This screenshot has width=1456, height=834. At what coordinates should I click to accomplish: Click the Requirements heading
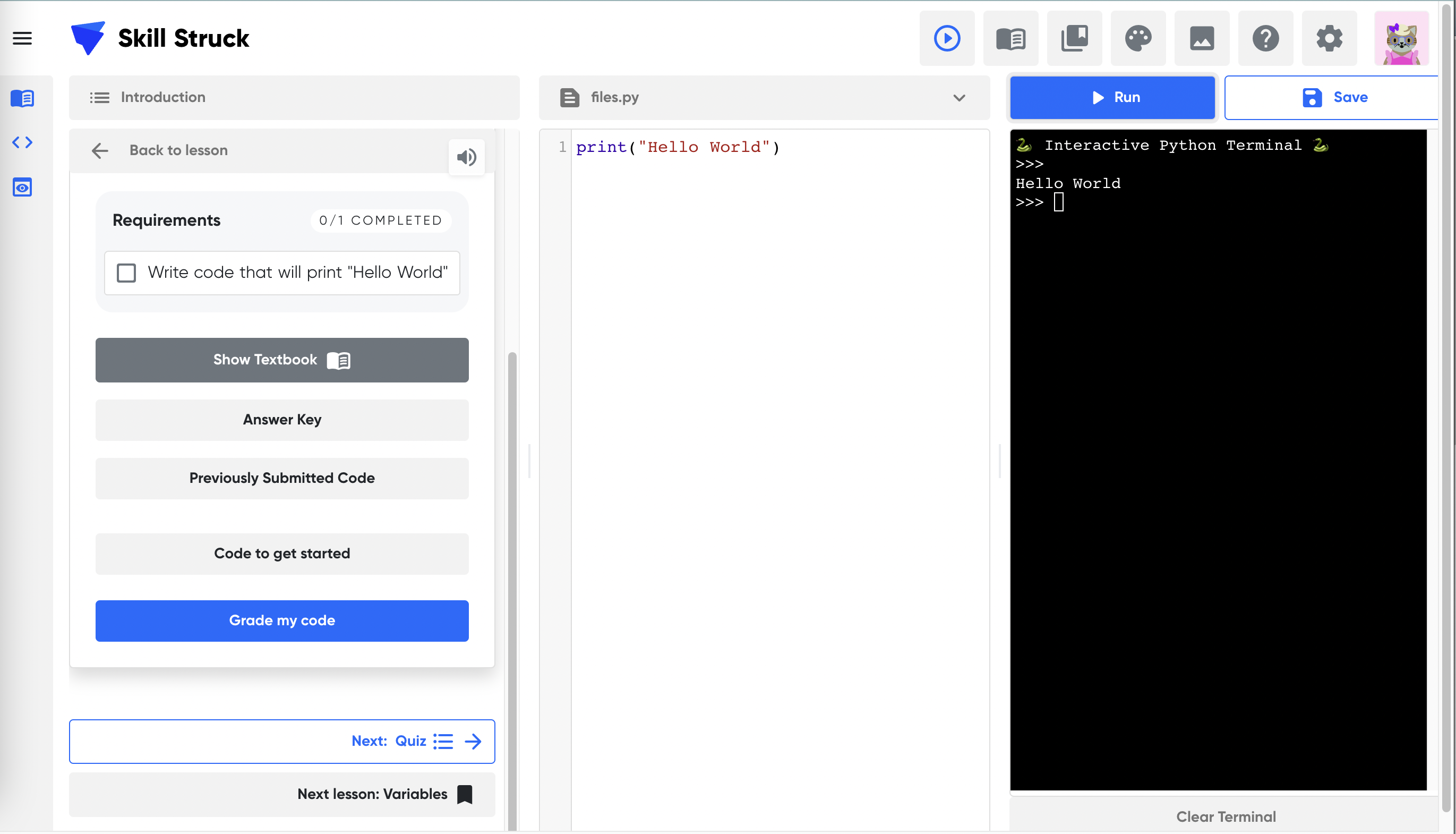[166, 220]
